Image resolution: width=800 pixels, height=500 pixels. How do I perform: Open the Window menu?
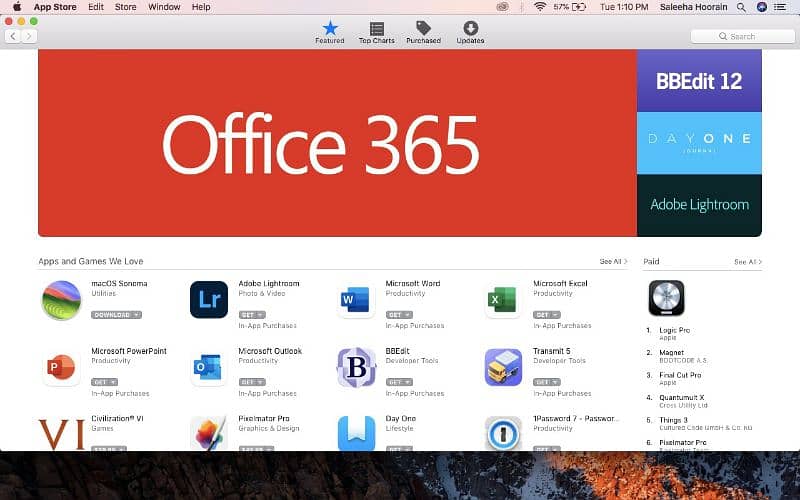pos(164,7)
